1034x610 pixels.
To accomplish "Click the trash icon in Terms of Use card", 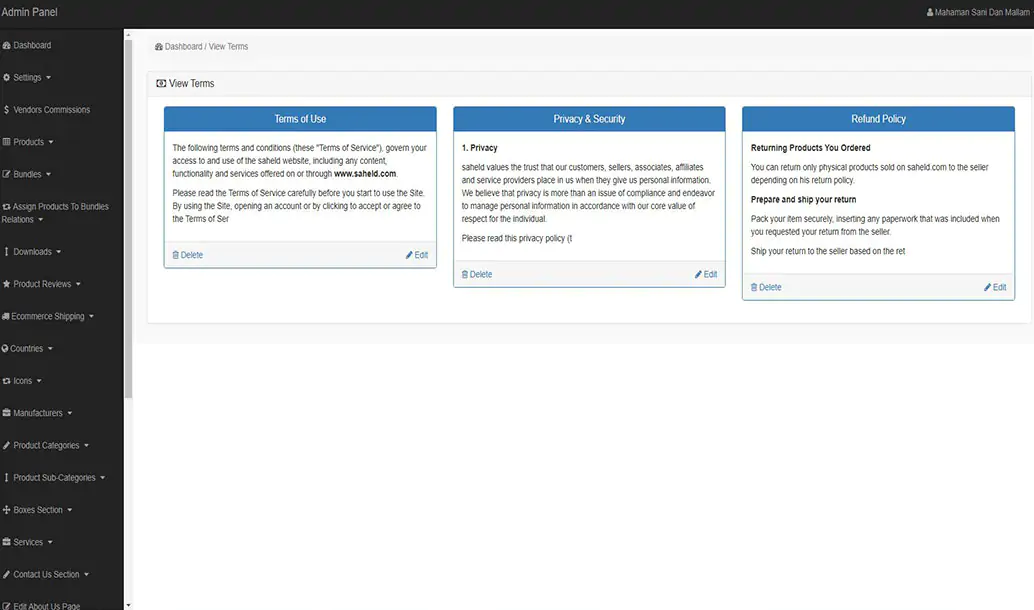I will [x=175, y=255].
